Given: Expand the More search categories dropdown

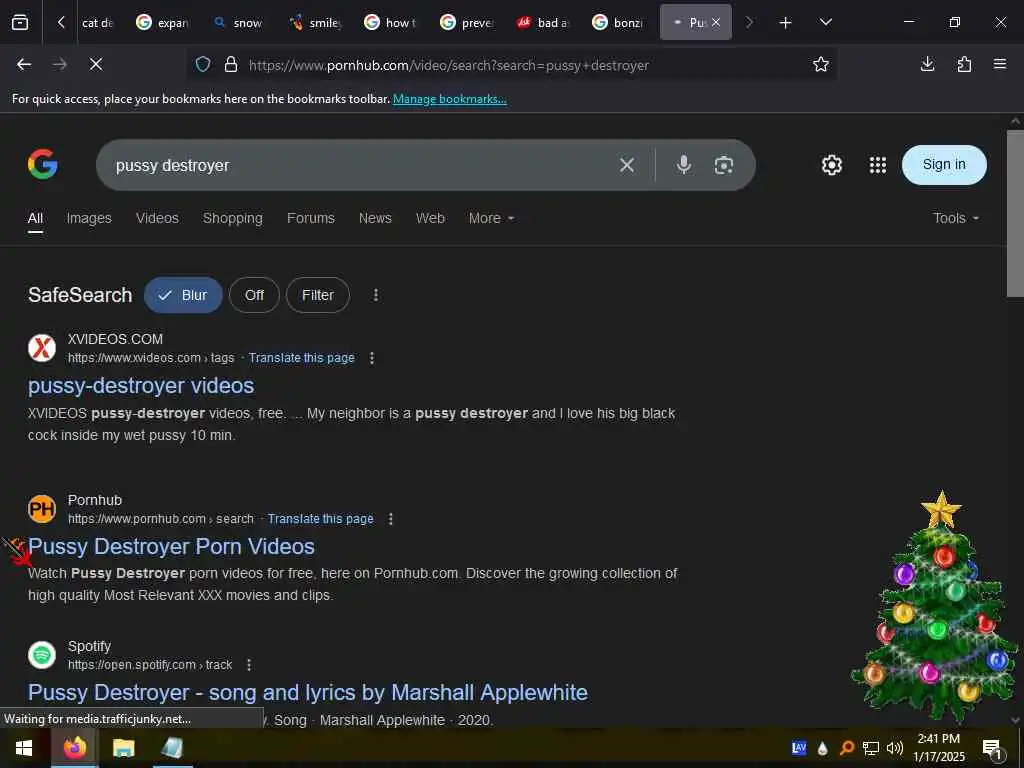Looking at the screenshot, I should point(491,218).
